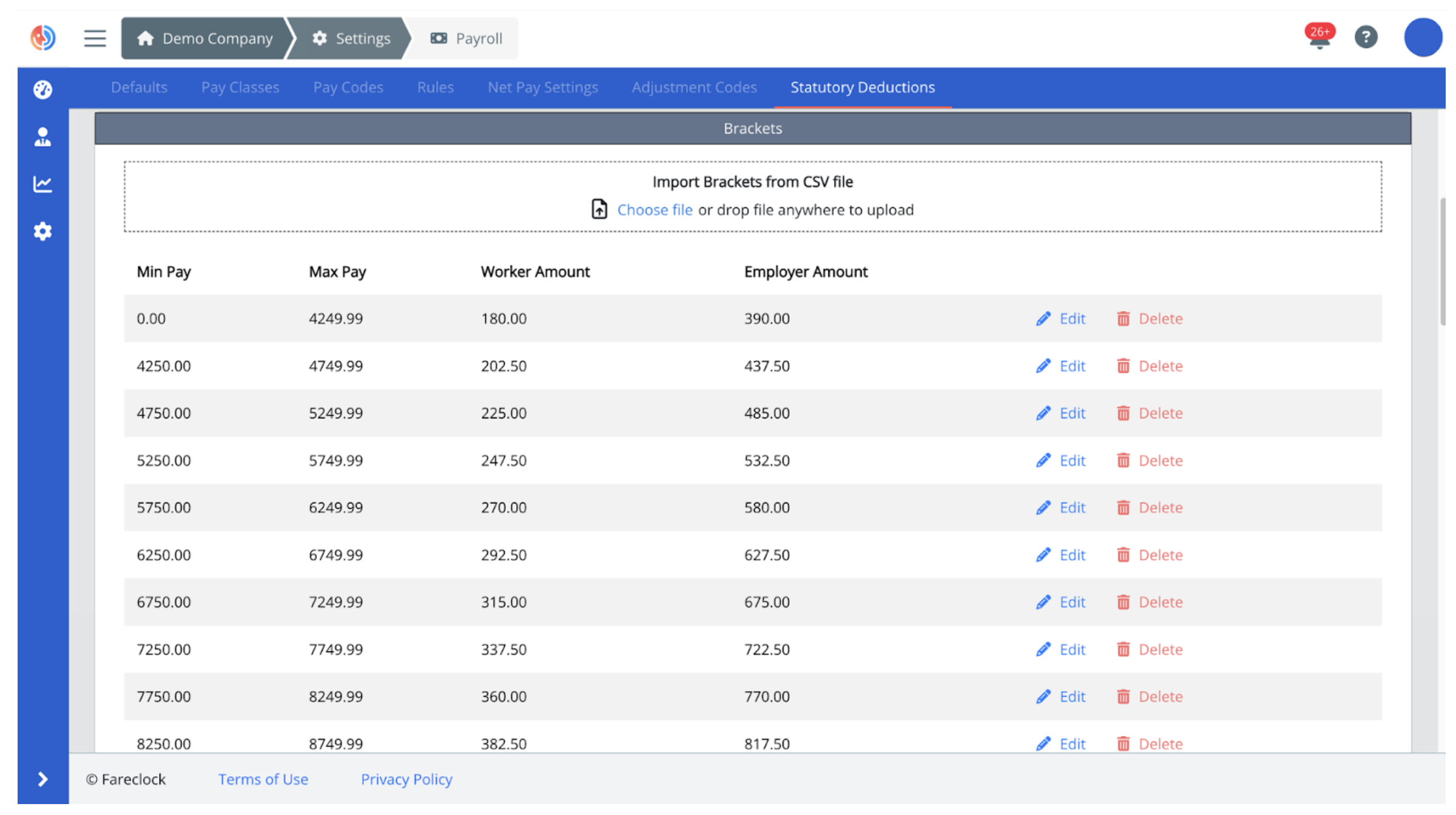Click the help question mark icon
The image size is (1456, 815).
[1366, 37]
